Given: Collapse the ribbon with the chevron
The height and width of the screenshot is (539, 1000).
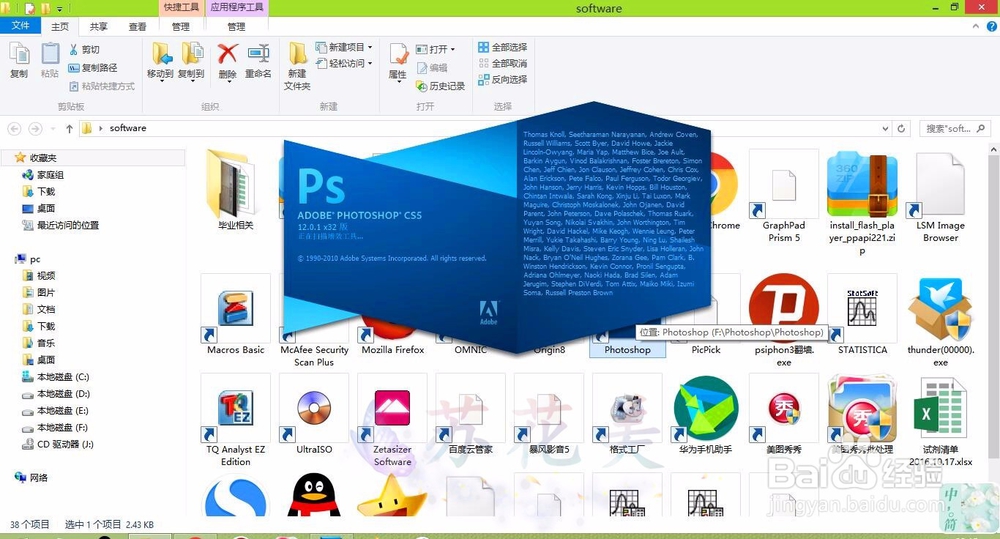Looking at the screenshot, I should click(x=976, y=26).
